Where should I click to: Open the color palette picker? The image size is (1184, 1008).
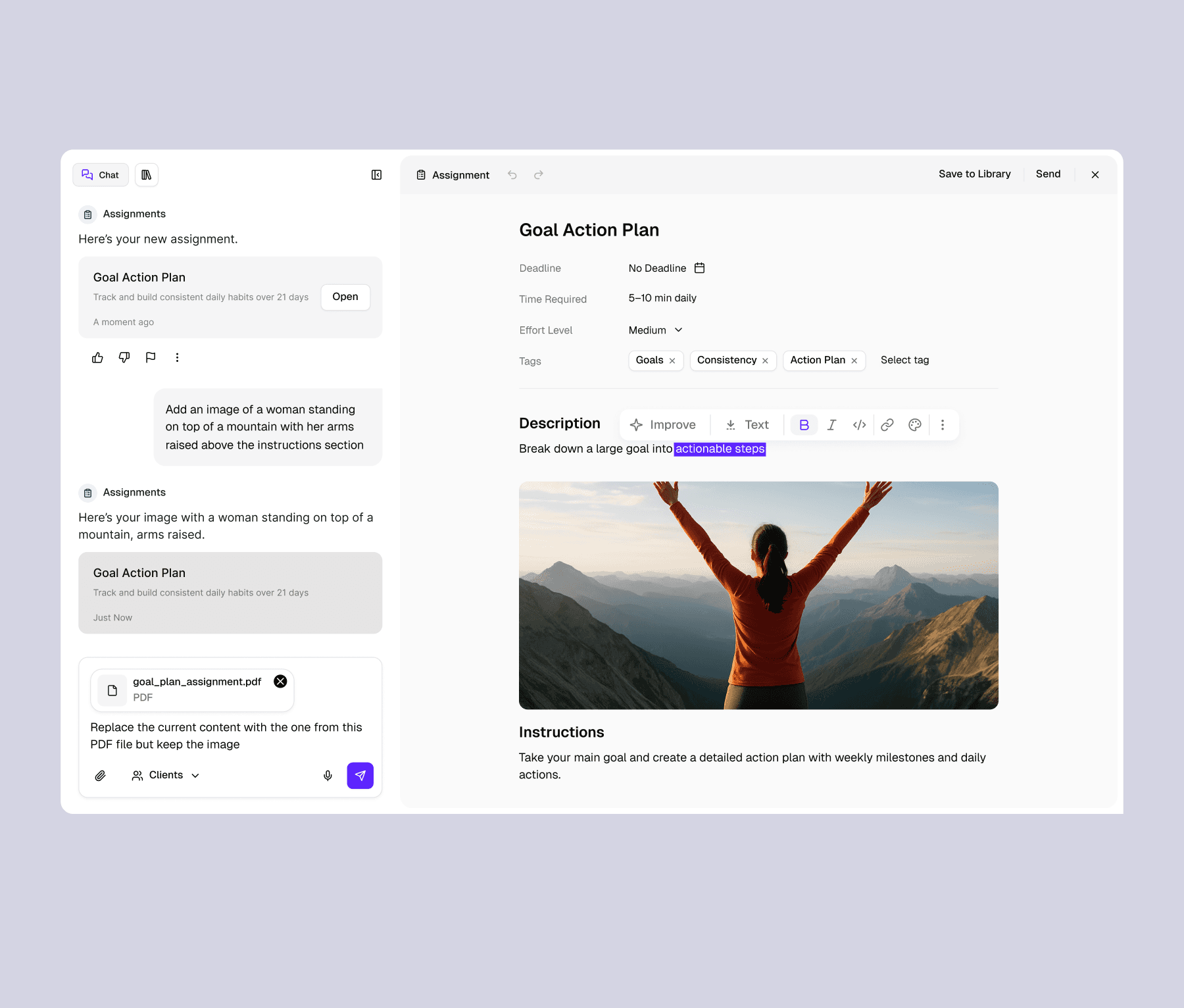pos(915,425)
